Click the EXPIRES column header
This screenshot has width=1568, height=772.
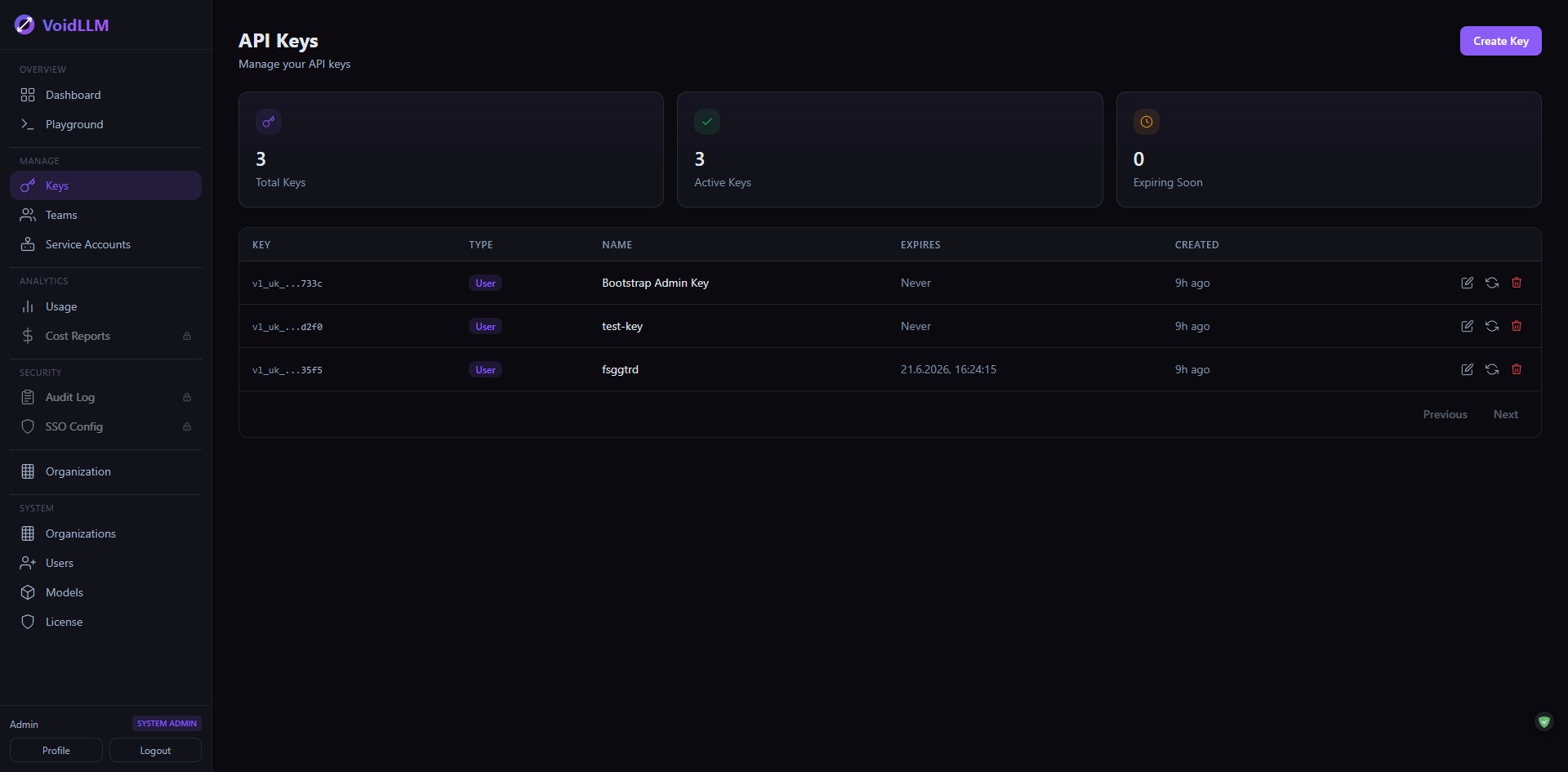[x=920, y=244]
